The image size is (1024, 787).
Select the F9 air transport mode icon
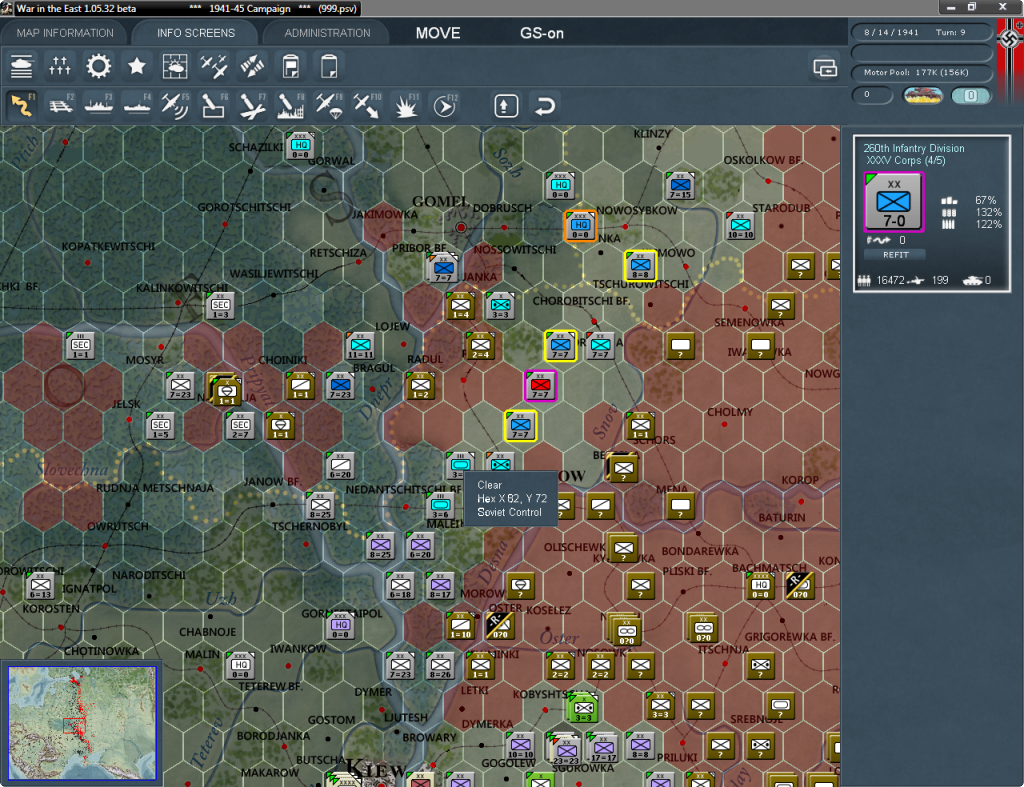[329, 106]
